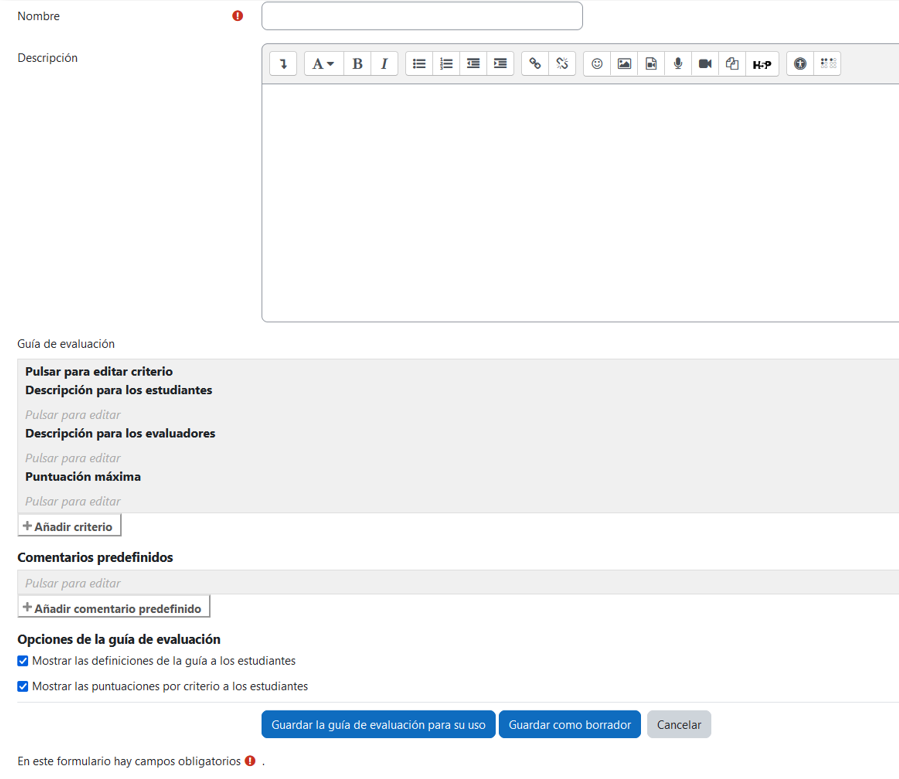Select the Insert emoticon icon
This screenshot has width=899, height=779.
pos(596,63)
